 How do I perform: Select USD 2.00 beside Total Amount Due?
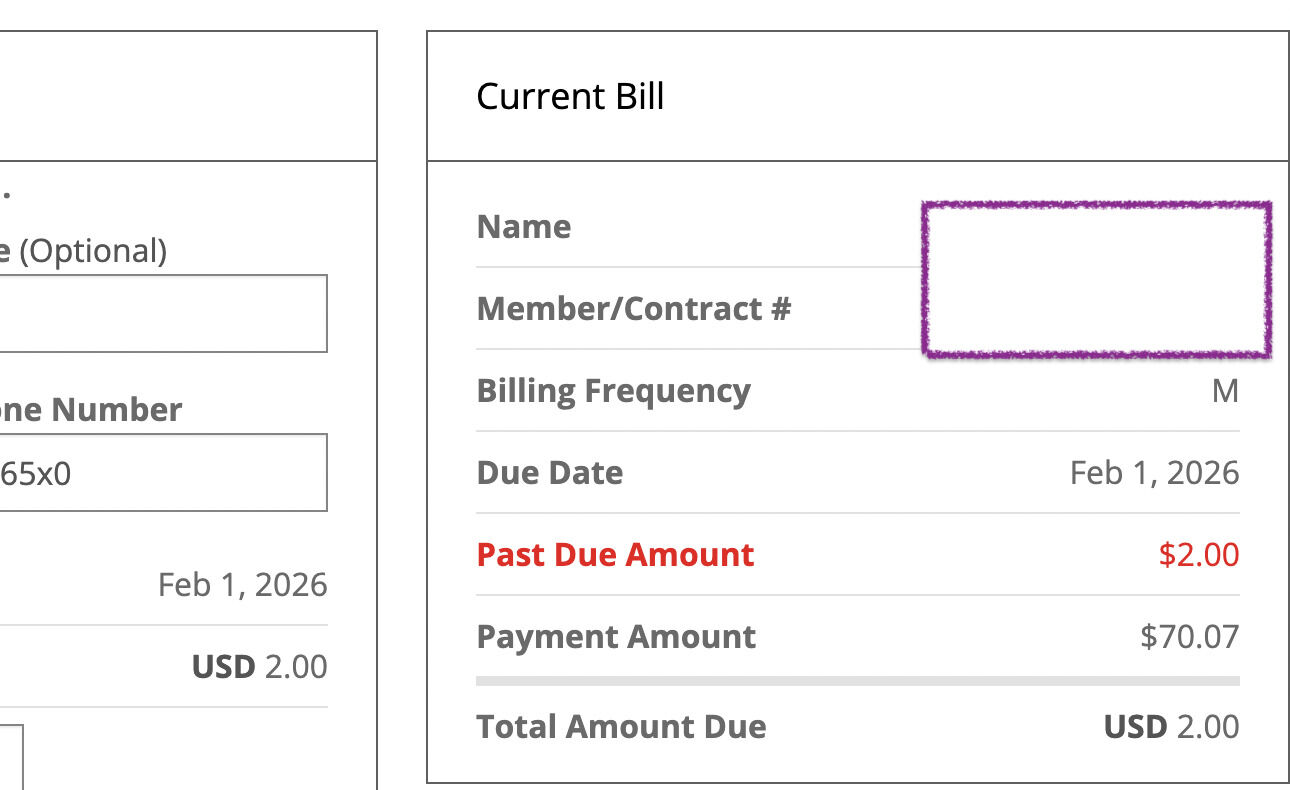[1171, 727]
